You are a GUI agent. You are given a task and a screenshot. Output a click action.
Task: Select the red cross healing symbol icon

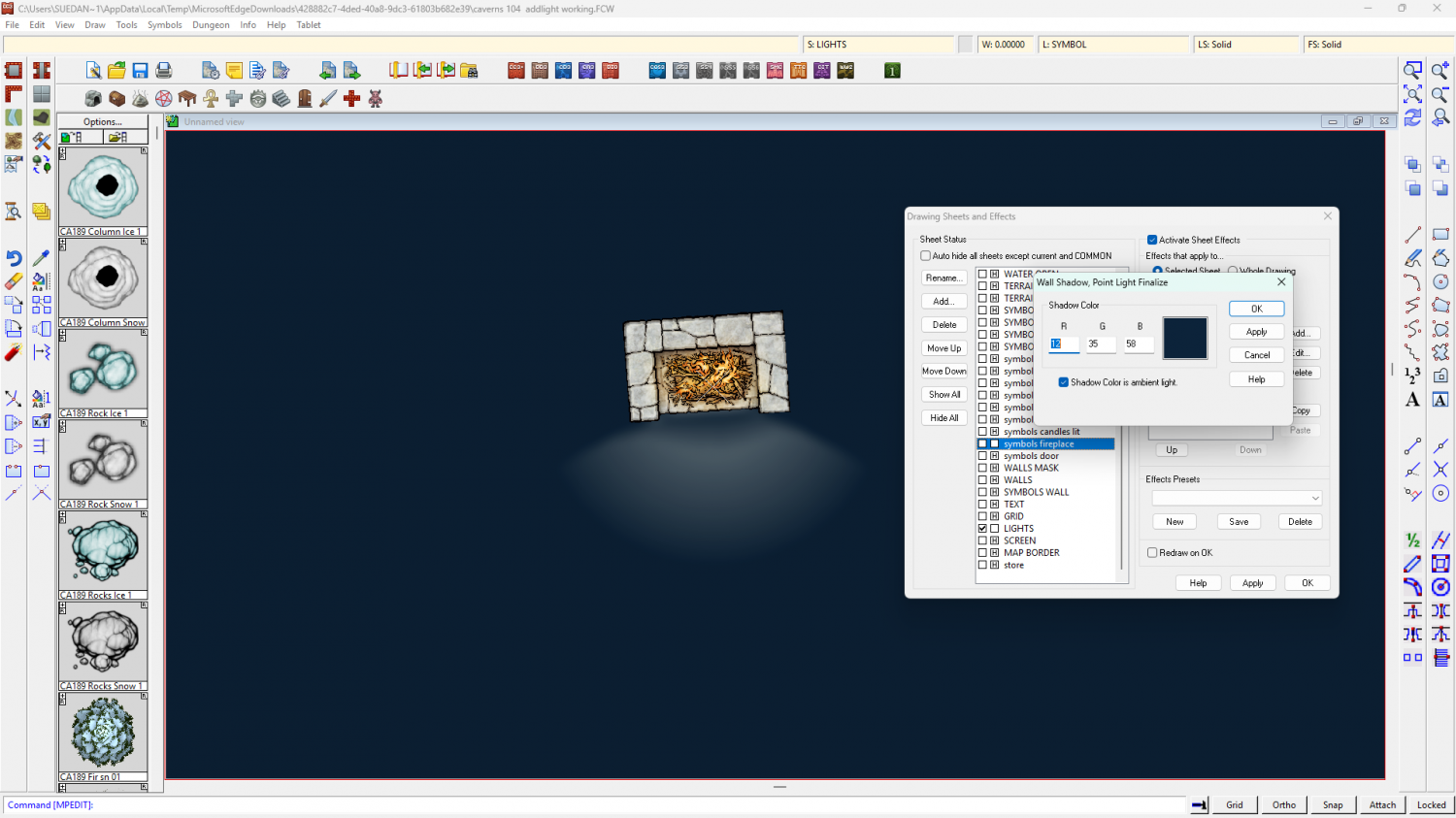(351, 99)
